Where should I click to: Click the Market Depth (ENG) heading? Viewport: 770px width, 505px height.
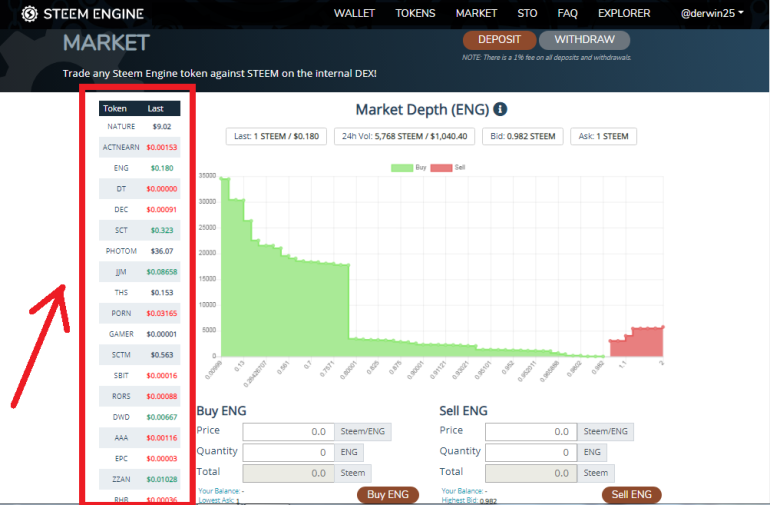click(422, 109)
